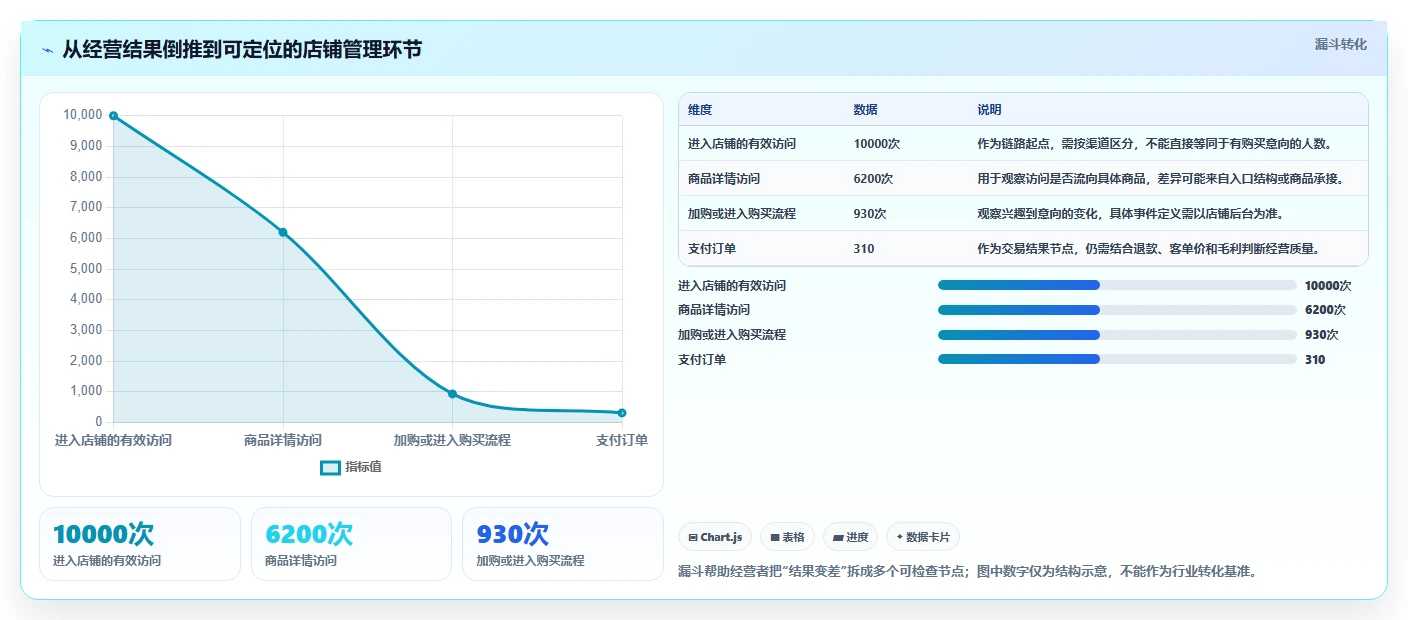This screenshot has width=1408, height=620.
Task: Click the 进度 chip
Action: coord(850,537)
